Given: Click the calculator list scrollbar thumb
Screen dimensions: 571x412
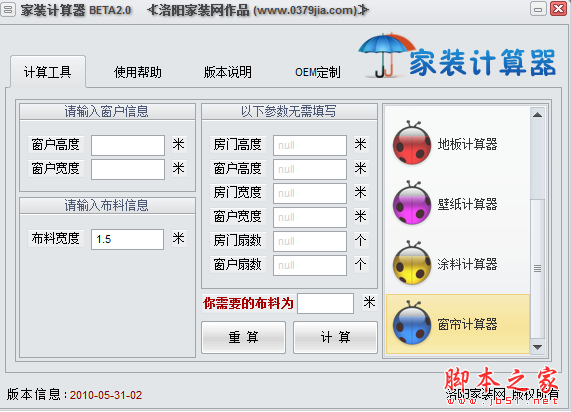Looking at the screenshot, I should pyautogui.click(x=537, y=268).
